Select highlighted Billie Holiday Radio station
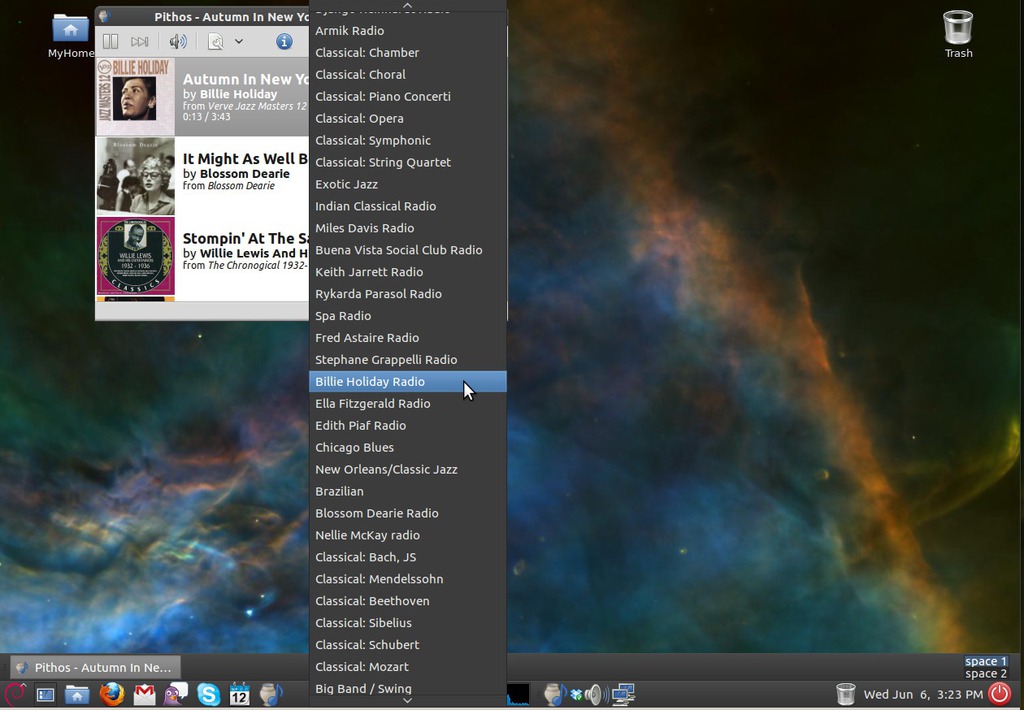Viewport: 1024px width, 710px height. 408,382
